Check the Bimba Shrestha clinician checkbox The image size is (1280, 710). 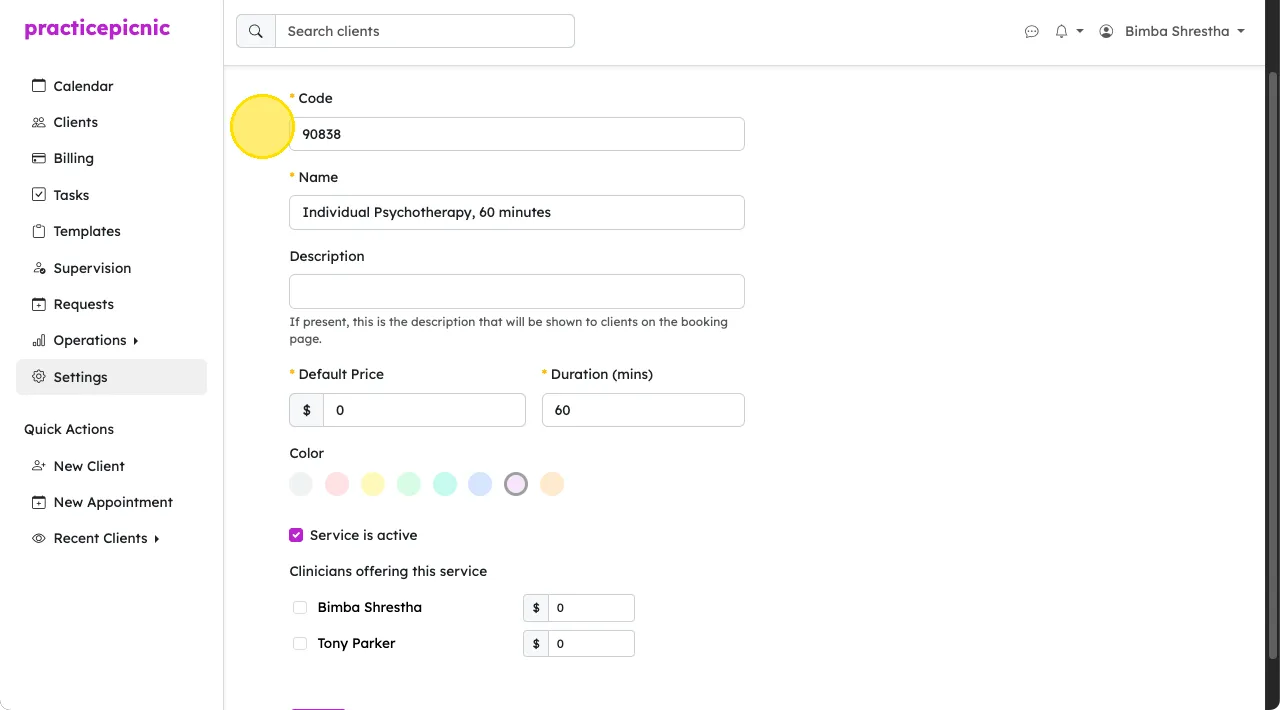(300, 607)
